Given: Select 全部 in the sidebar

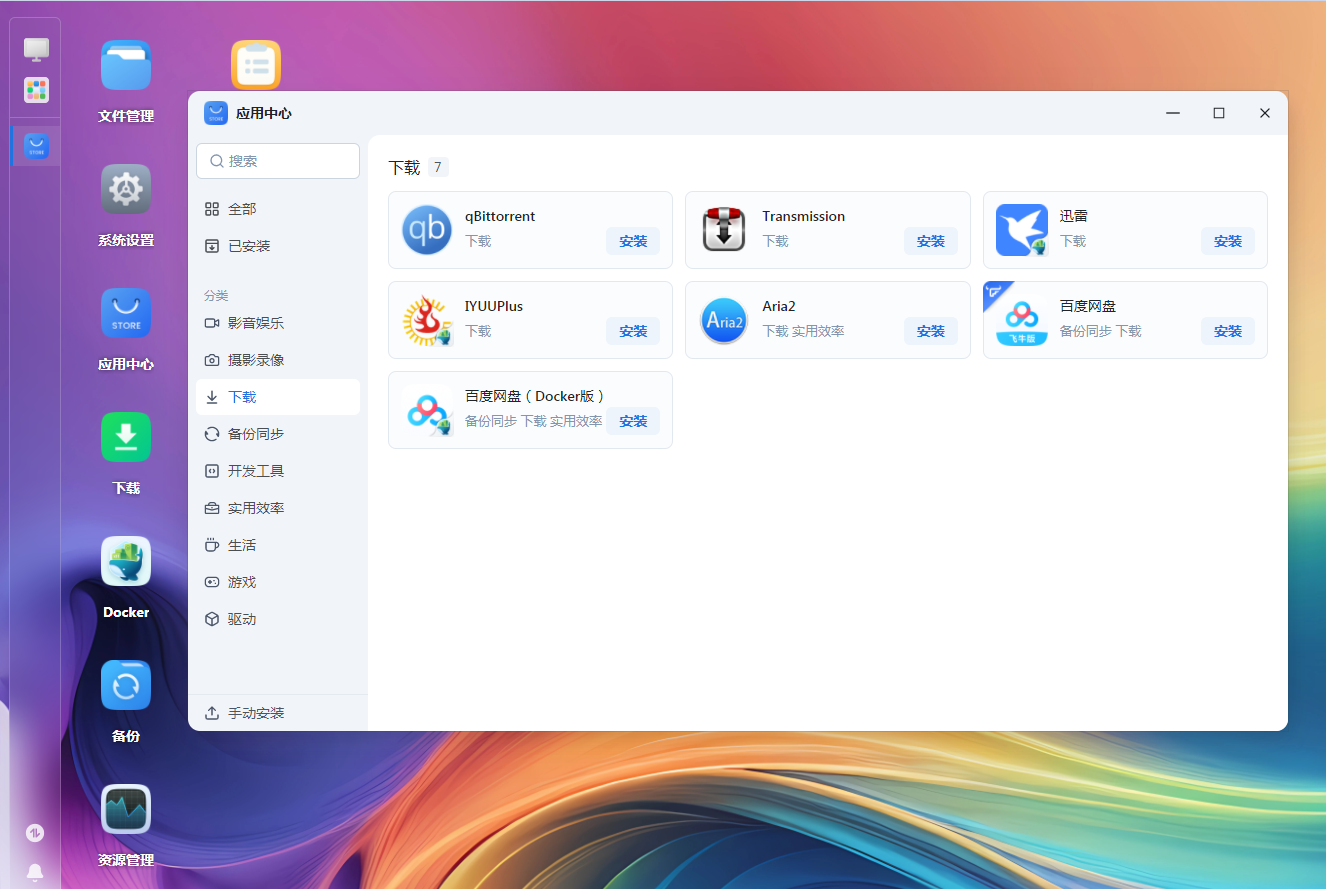Looking at the screenshot, I should pos(278,209).
